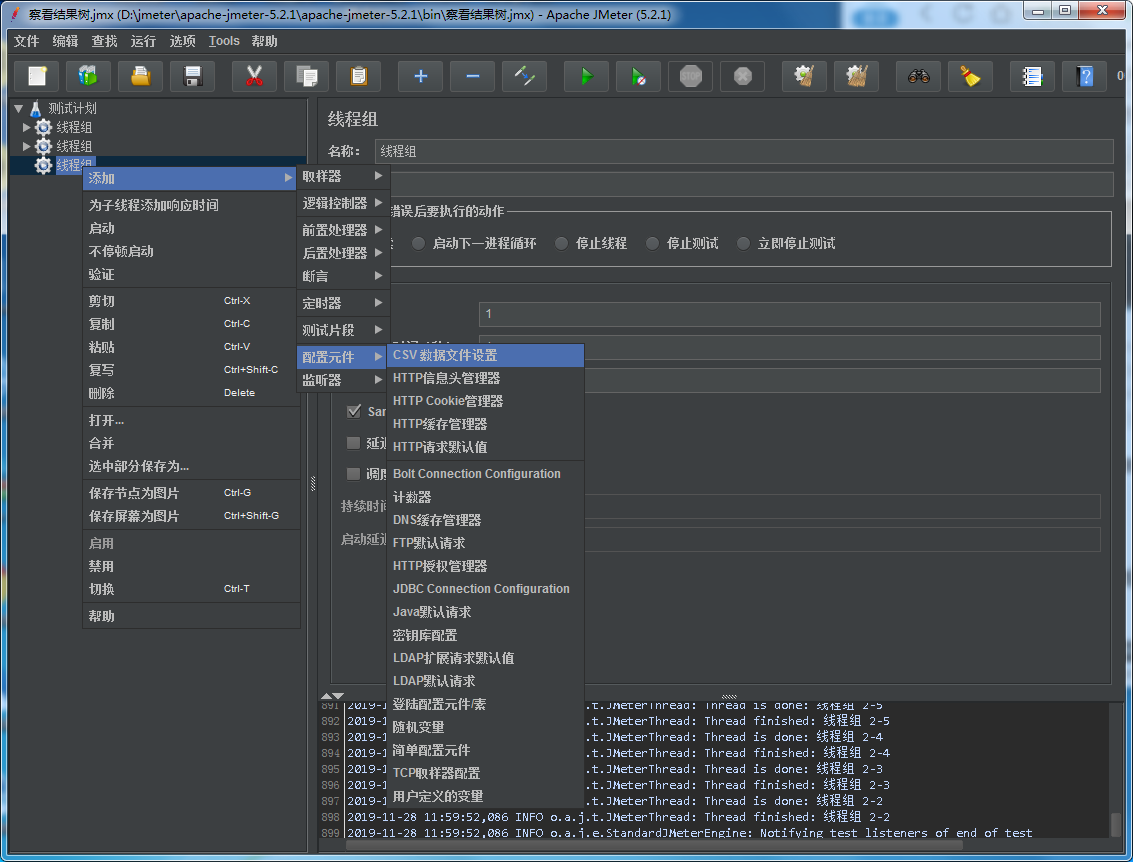Click the log panel horizontal scrollbar

tap(655, 845)
